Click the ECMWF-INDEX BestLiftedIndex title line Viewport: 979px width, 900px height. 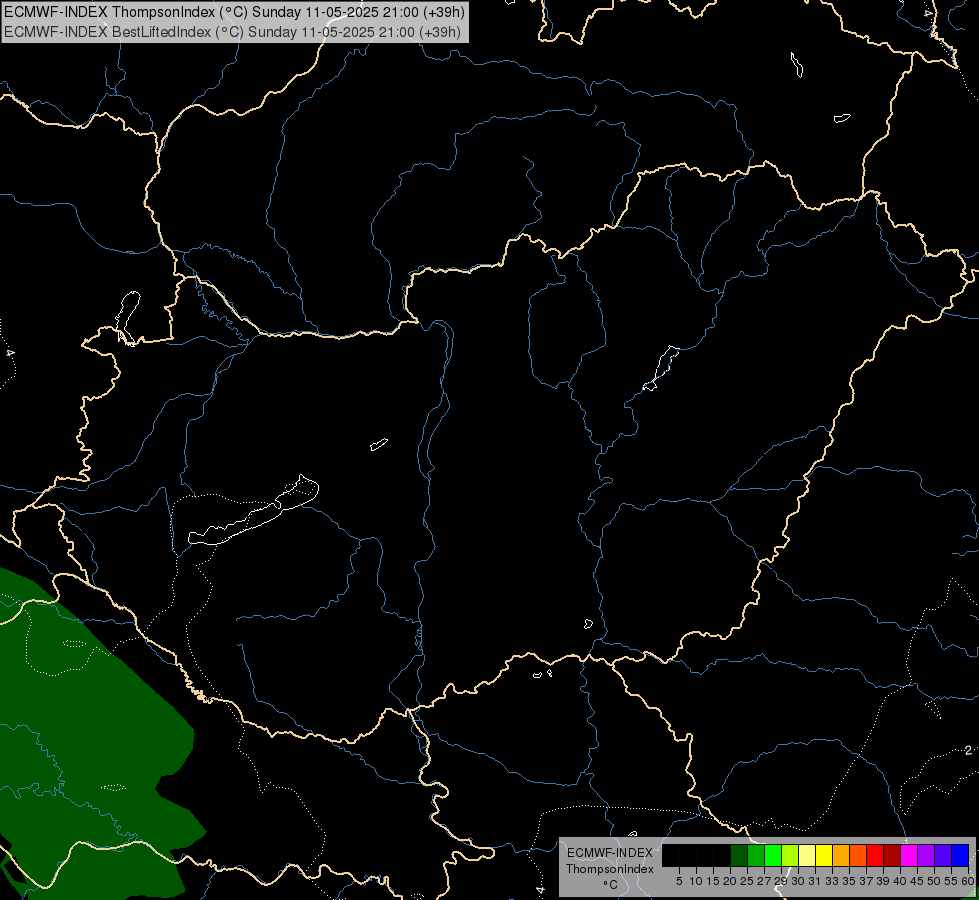pyautogui.click(x=232, y=31)
